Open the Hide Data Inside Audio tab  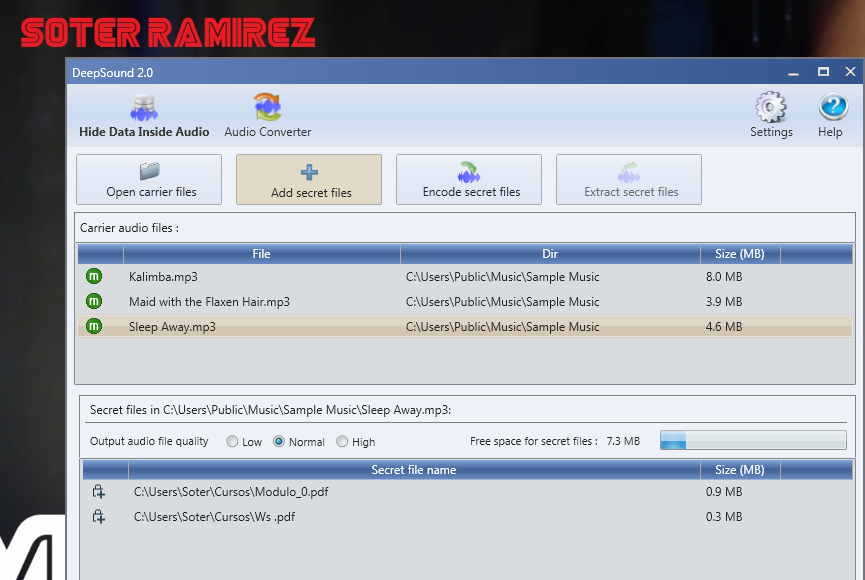coord(144,116)
